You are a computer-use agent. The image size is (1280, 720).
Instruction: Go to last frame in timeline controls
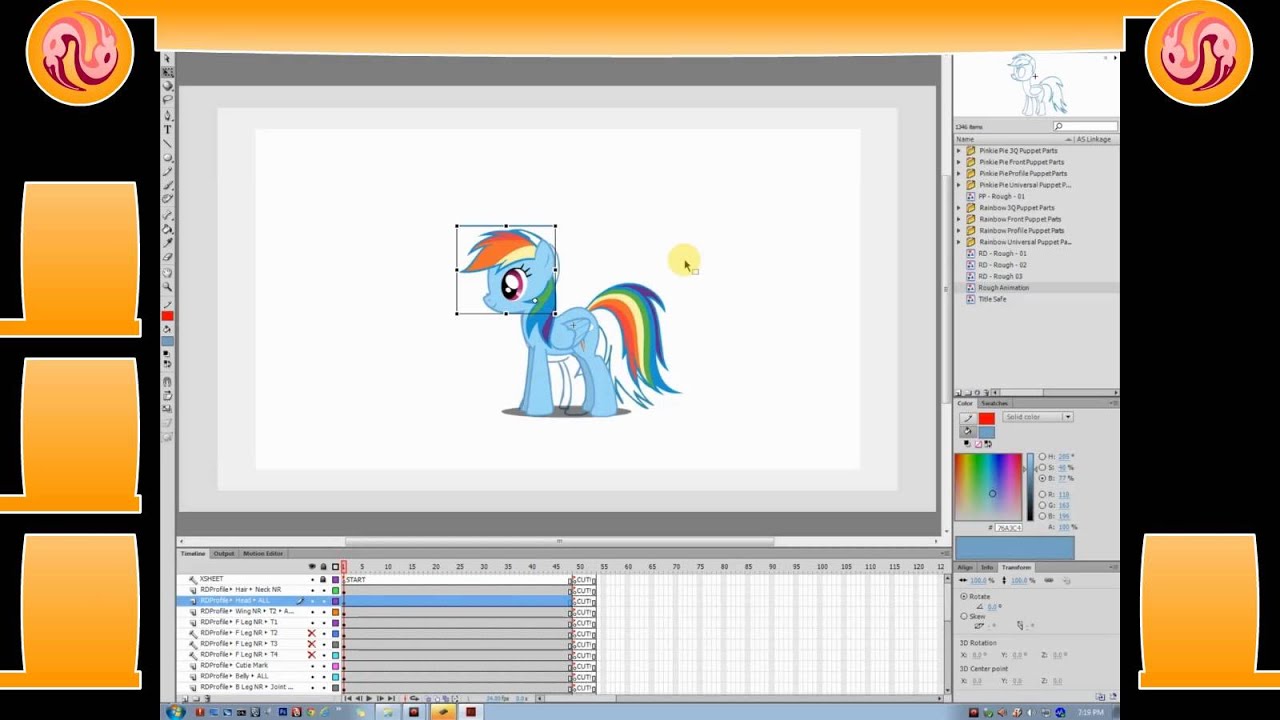coord(391,698)
